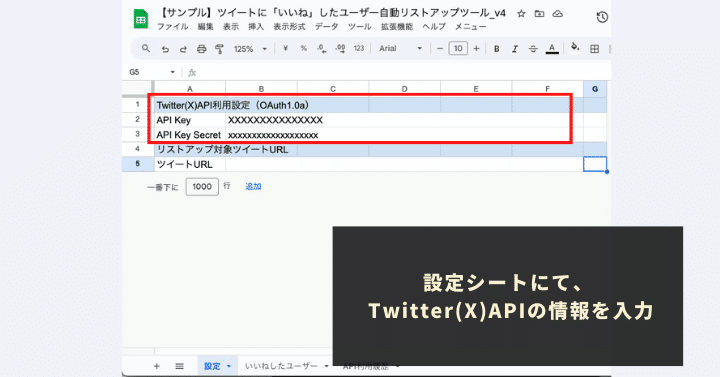Open the 表示形式 menu
The height and width of the screenshot is (377, 720).
click(x=289, y=27)
